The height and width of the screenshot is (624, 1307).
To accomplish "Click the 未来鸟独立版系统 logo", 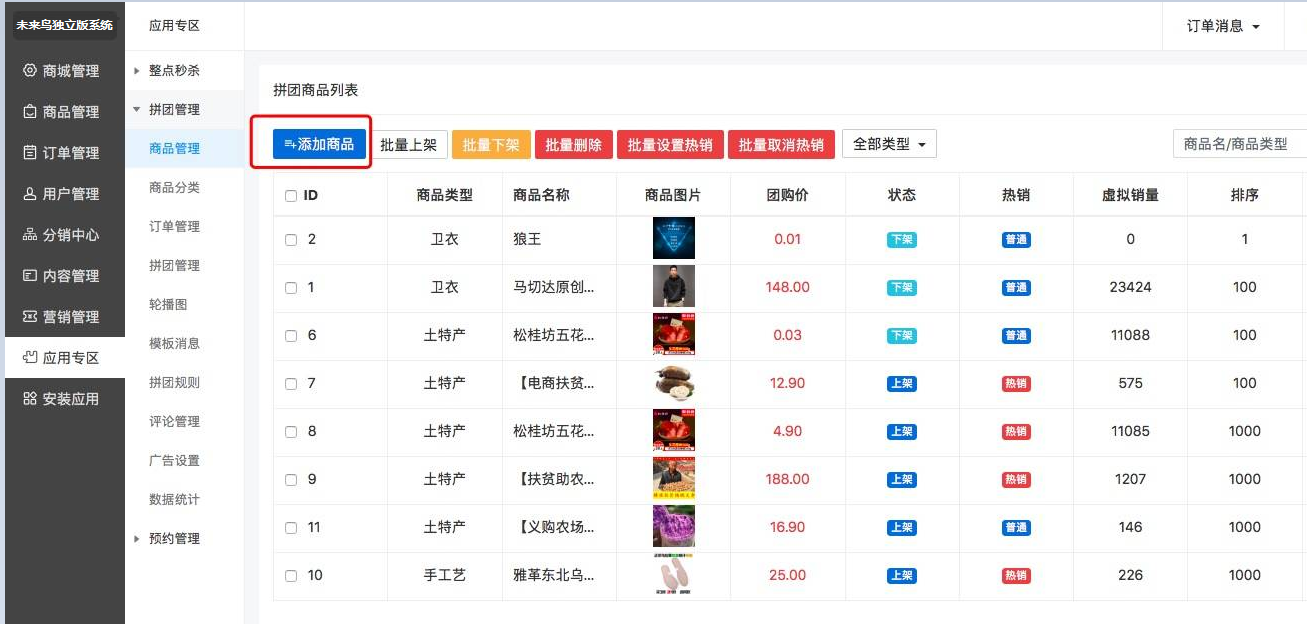I will tap(64, 25).
